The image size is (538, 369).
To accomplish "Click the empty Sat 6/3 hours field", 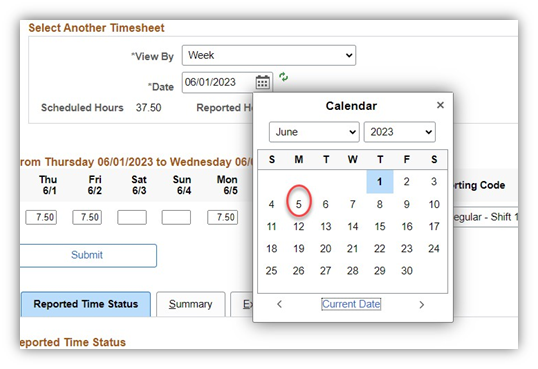I will point(132,217).
